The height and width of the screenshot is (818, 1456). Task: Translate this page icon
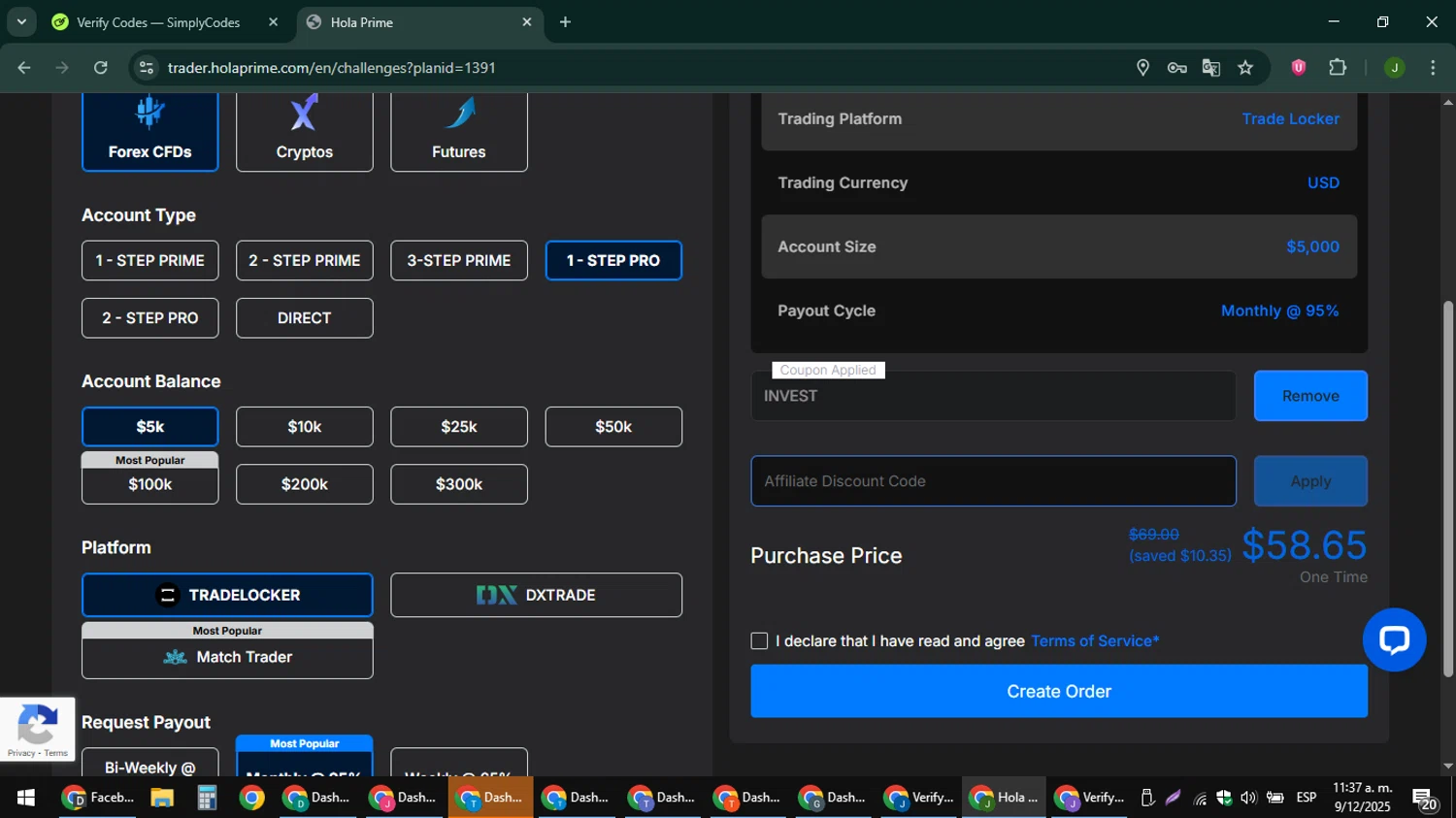(1210, 67)
